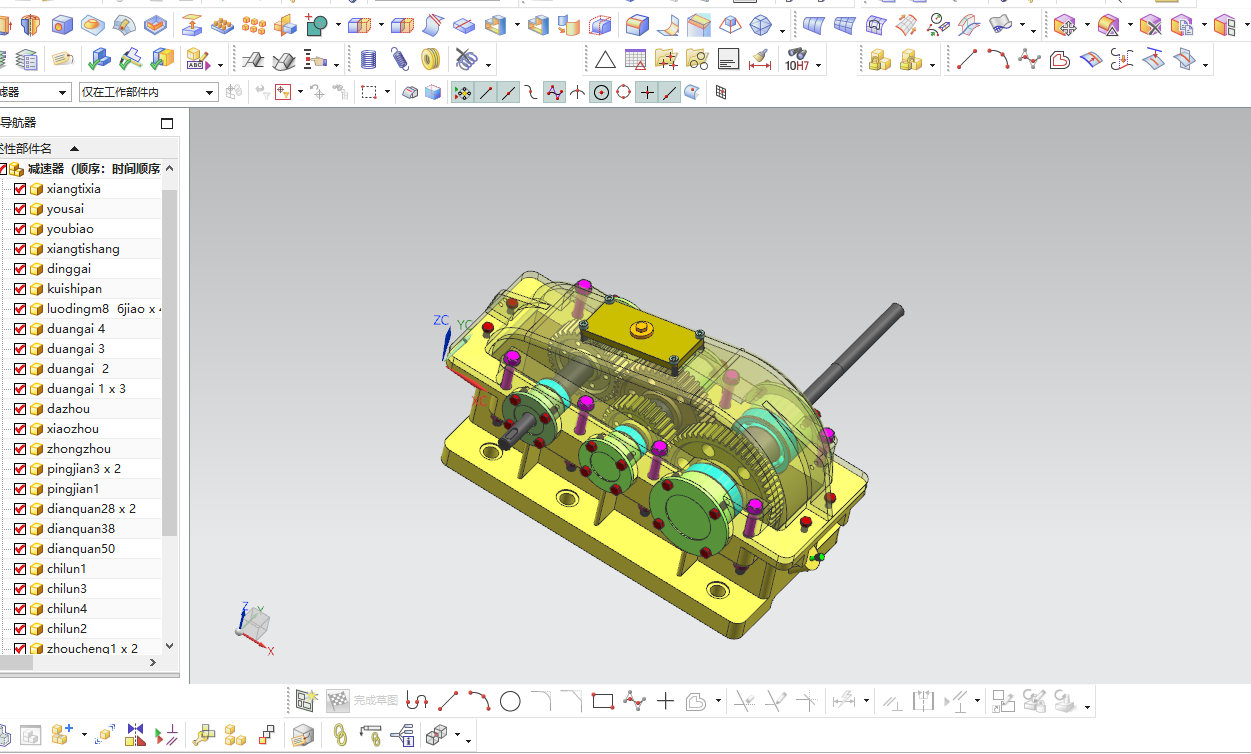Toggle visibility checkbox for youbiao
Image resolution: width=1251 pixels, height=754 pixels.
coord(20,229)
